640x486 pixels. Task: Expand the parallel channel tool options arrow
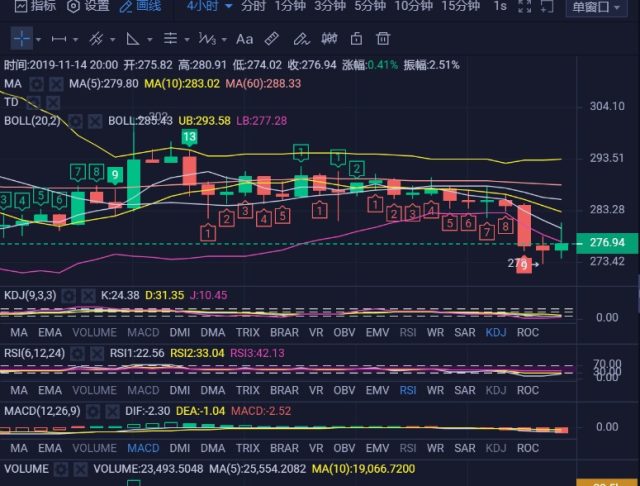point(113,40)
